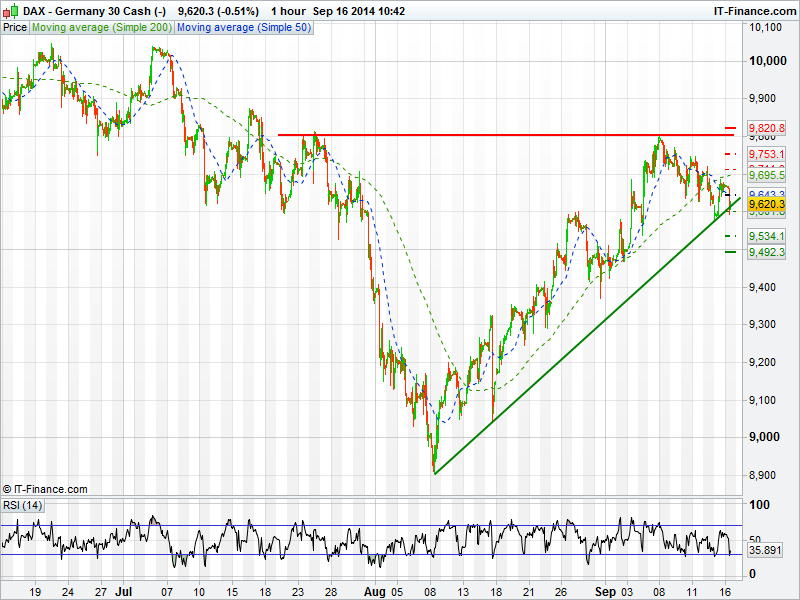800x600 pixels.
Task: Select Moving average (Simple 50) legend label
Action: 244,28
